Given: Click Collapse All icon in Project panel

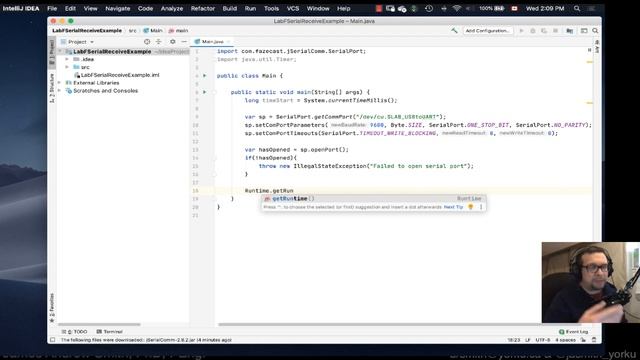Looking at the screenshot, I should pyautogui.click(x=159, y=42).
